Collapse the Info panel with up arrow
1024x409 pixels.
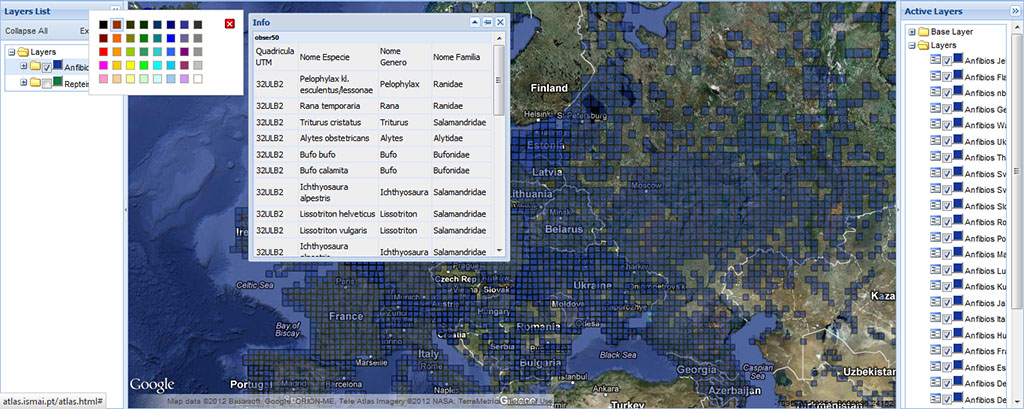[x=475, y=21]
